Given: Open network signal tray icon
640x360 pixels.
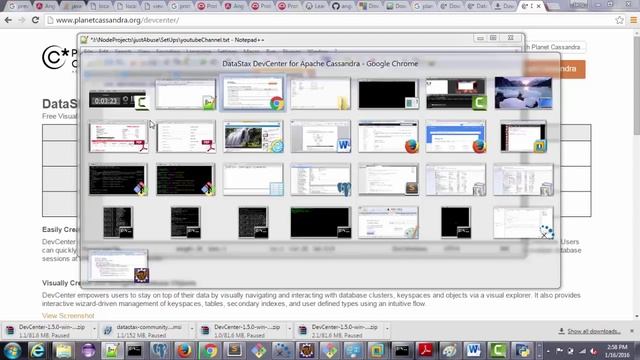Looking at the screenshot, I should [582, 351].
